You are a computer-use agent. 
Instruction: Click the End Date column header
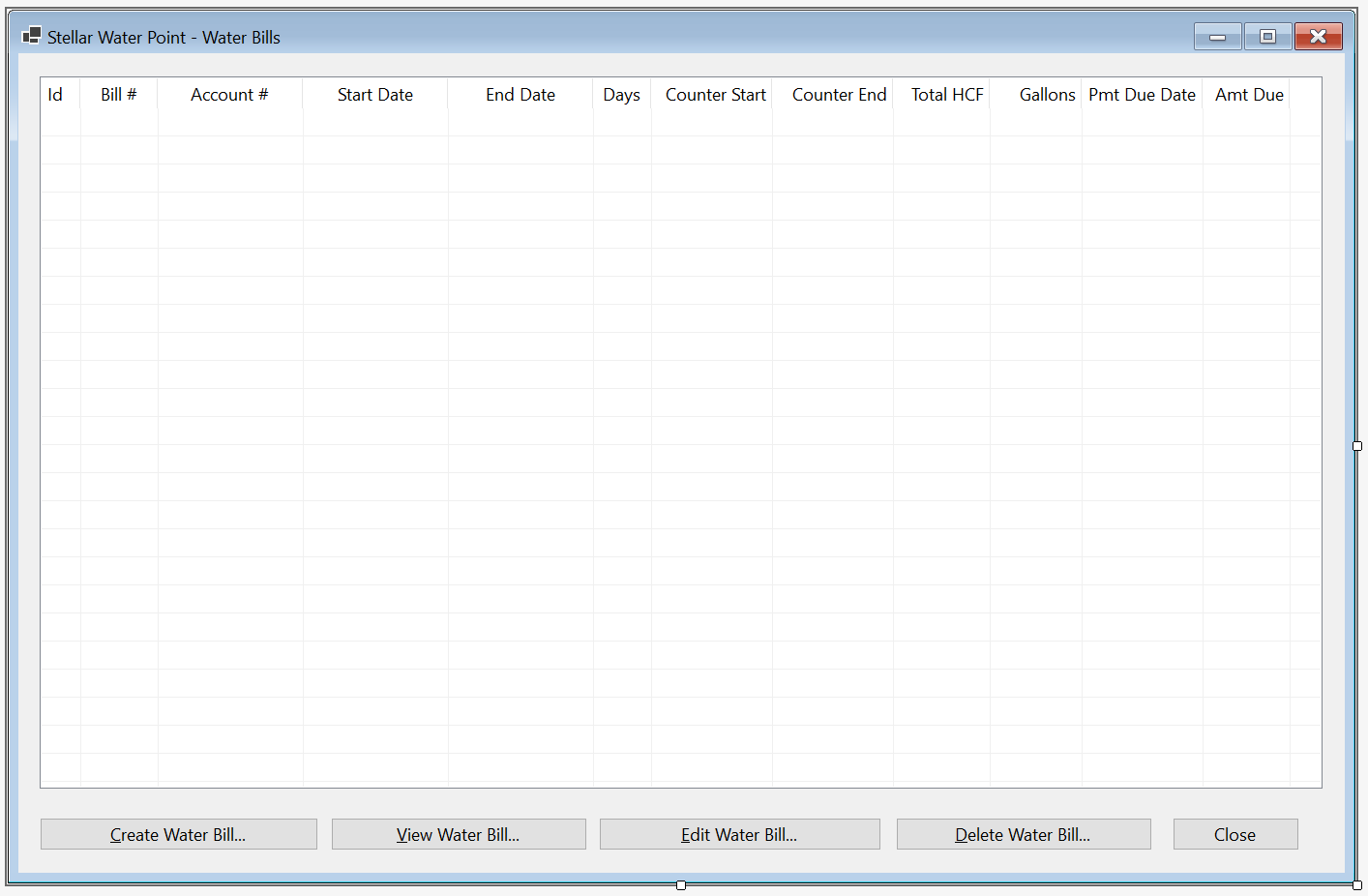pyautogui.click(x=520, y=95)
